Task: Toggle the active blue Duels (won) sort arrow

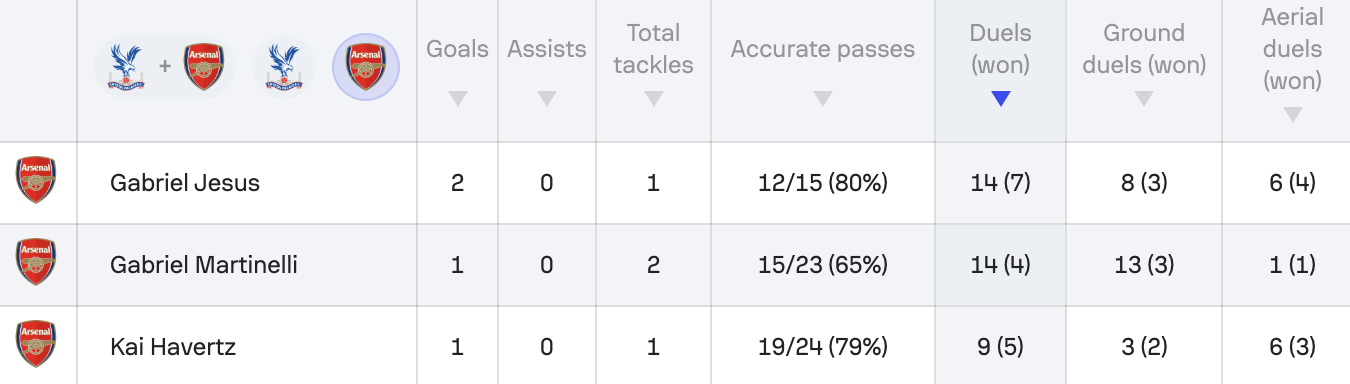Action: click(1000, 98)
